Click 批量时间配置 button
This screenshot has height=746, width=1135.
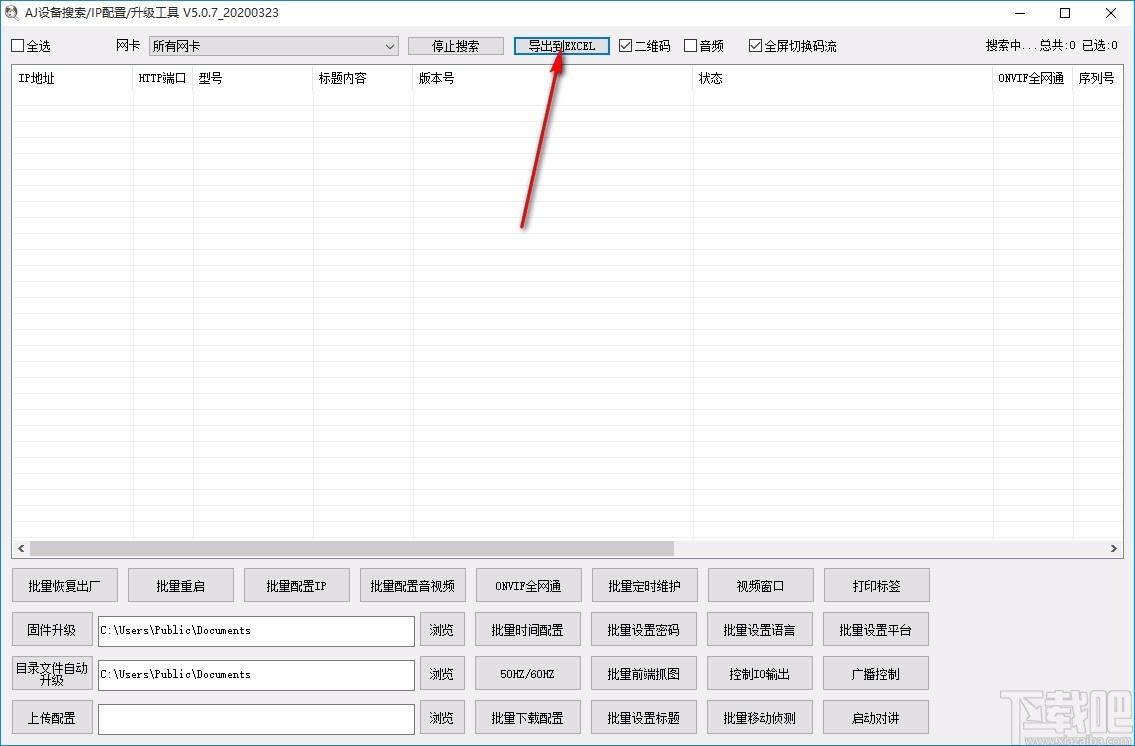coord(528,630)
